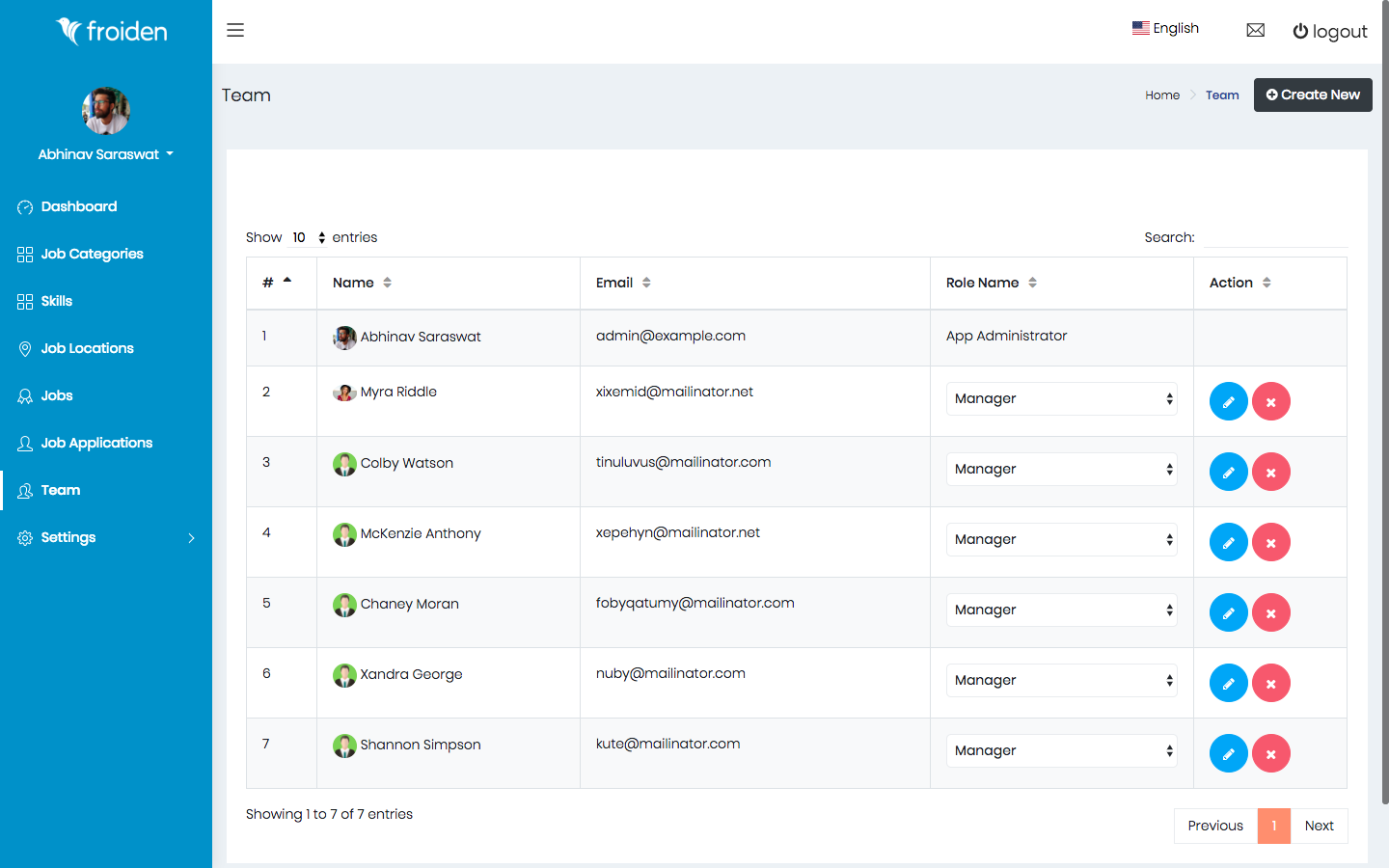Viewport: 1389px width, 868px height.
Task: Go to Home via the breadcrumb link
Action: [1162, 95]
